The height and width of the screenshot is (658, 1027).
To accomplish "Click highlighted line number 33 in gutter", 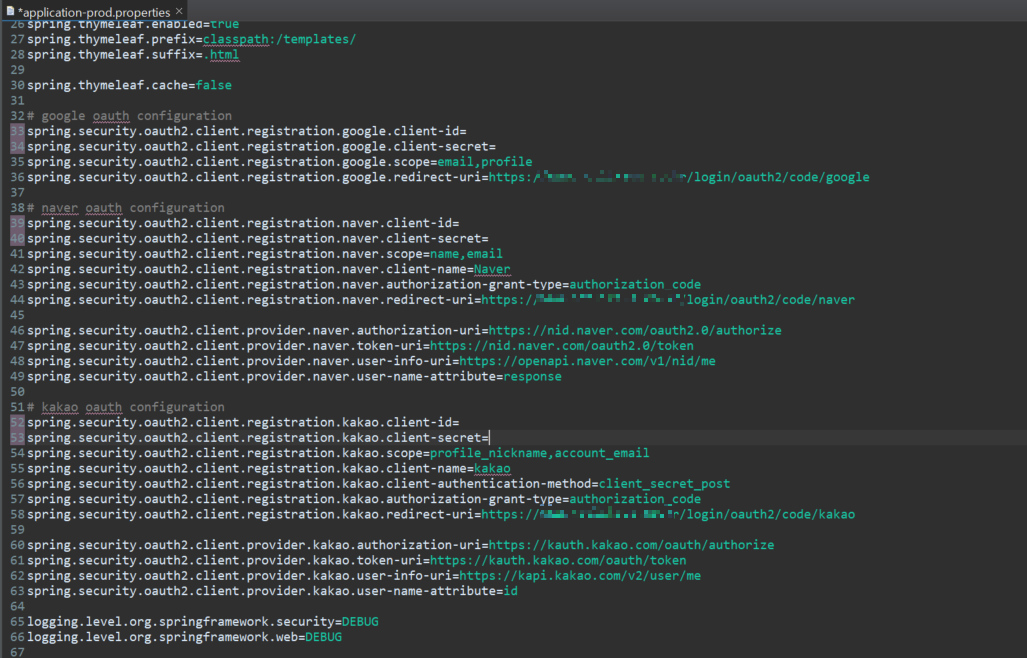I will point(17,131).
